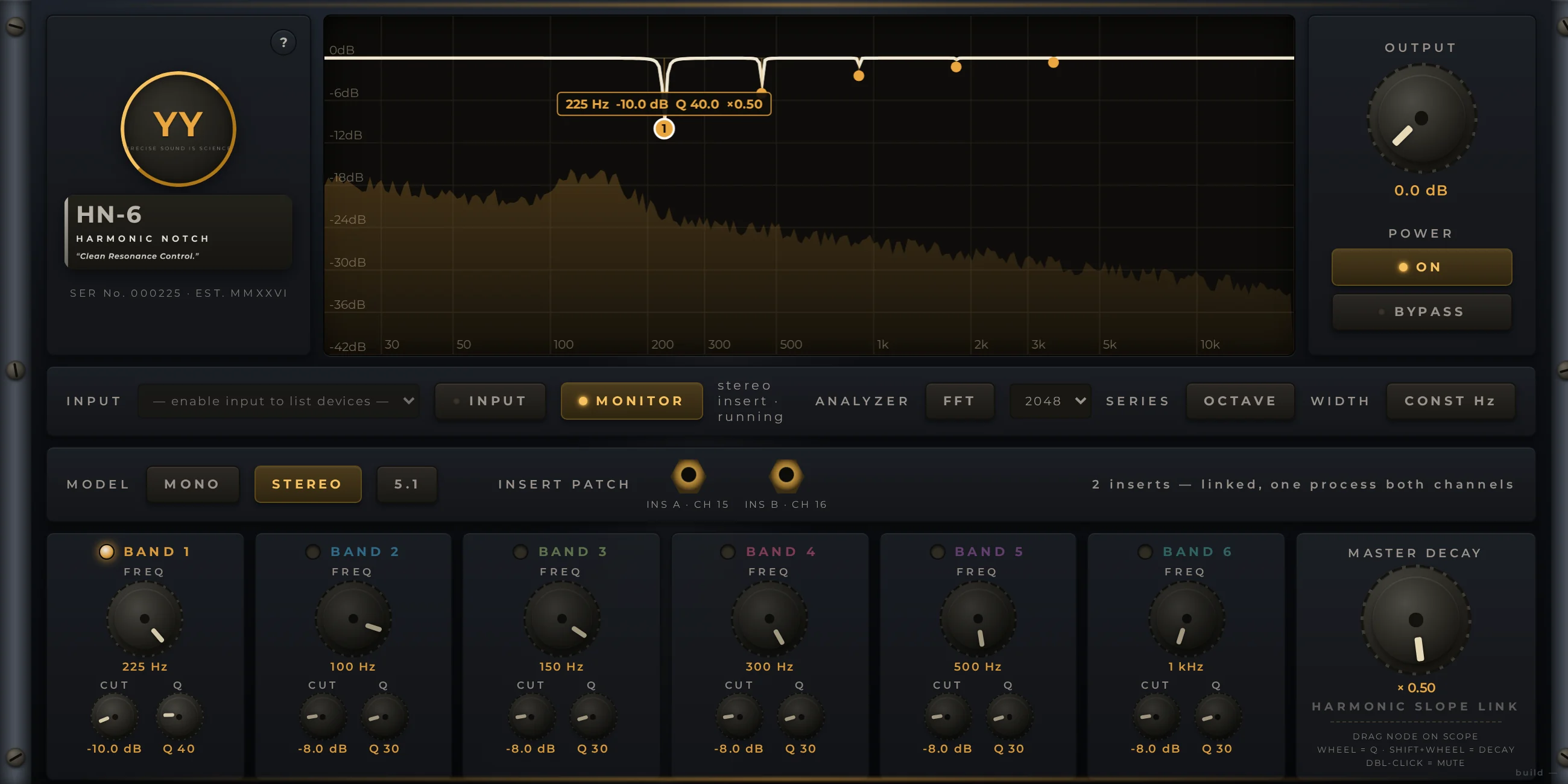1568x784 pixels.
Task: Click Band 5 FREQ knob
Action: coord(978,618)
